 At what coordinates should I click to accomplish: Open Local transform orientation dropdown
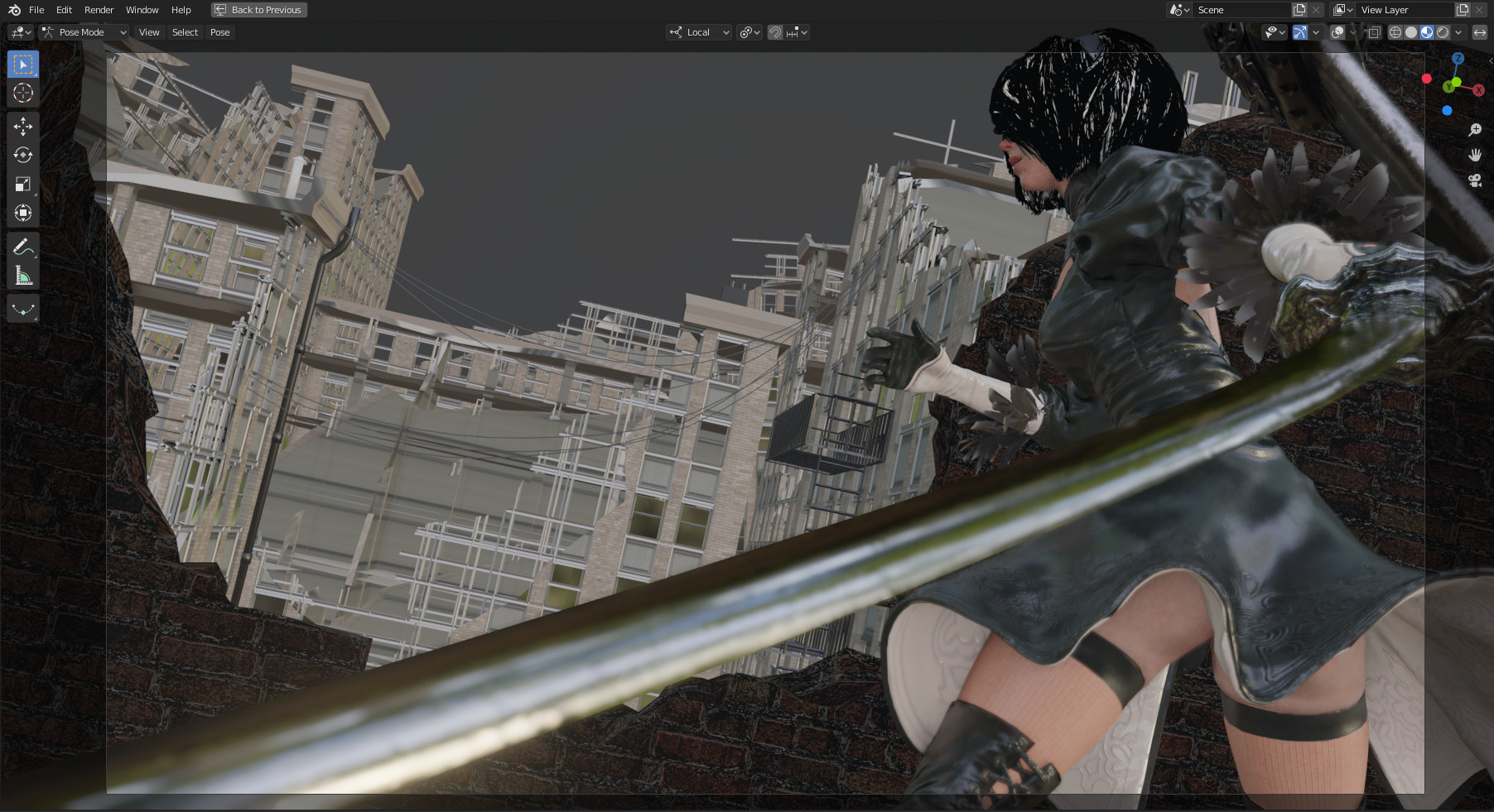699,32
